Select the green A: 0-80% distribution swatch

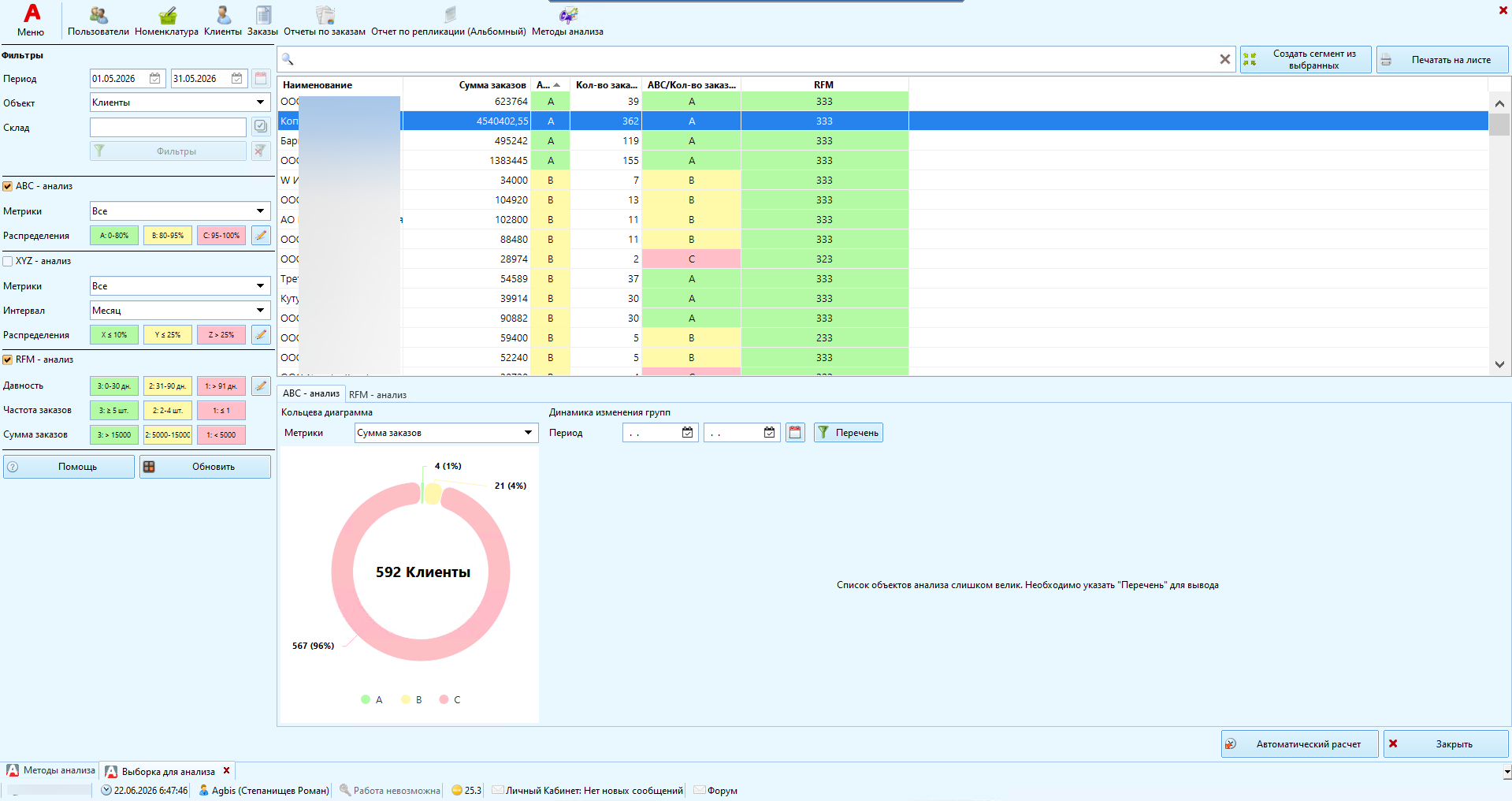[x=114, y=235]
